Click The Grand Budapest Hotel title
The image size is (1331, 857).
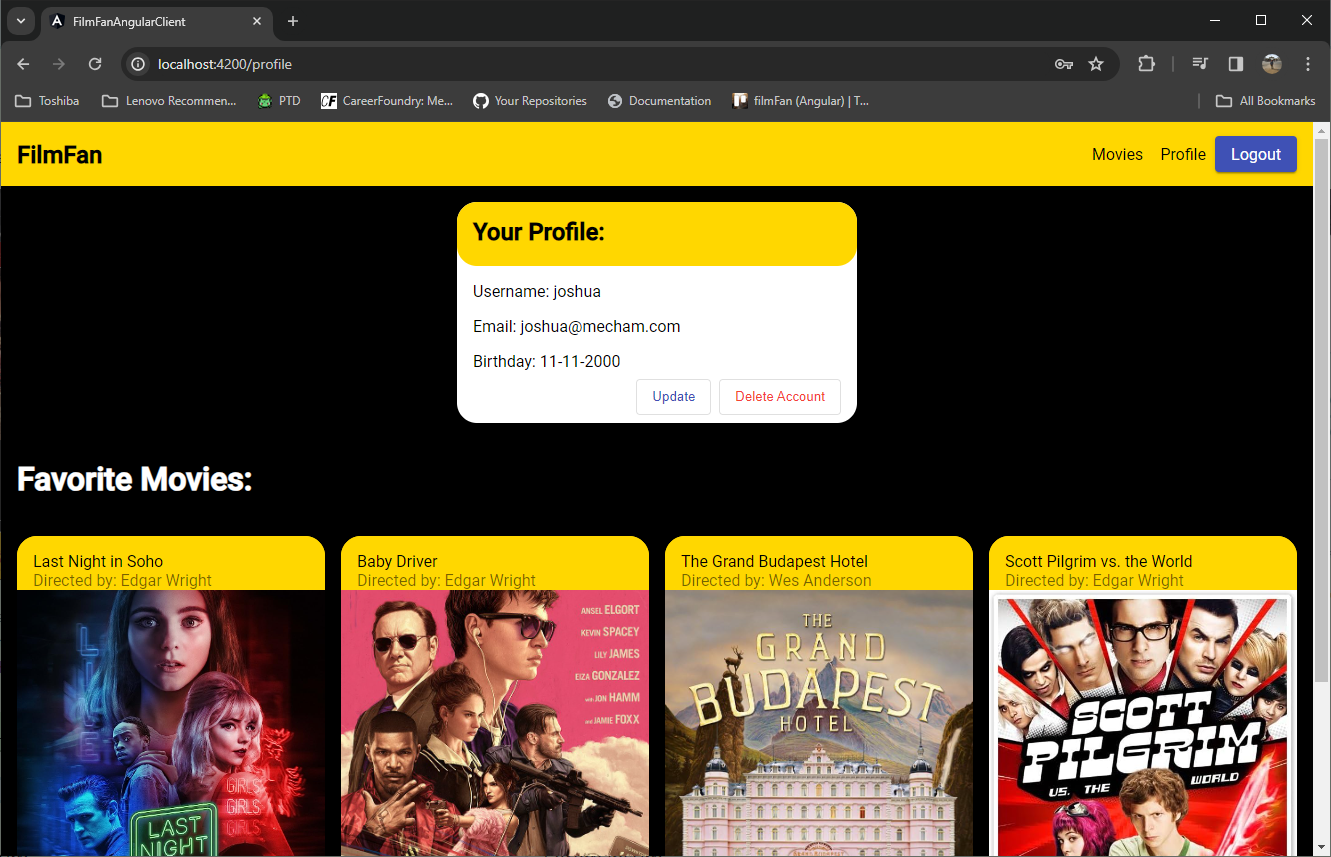[775, 561]
